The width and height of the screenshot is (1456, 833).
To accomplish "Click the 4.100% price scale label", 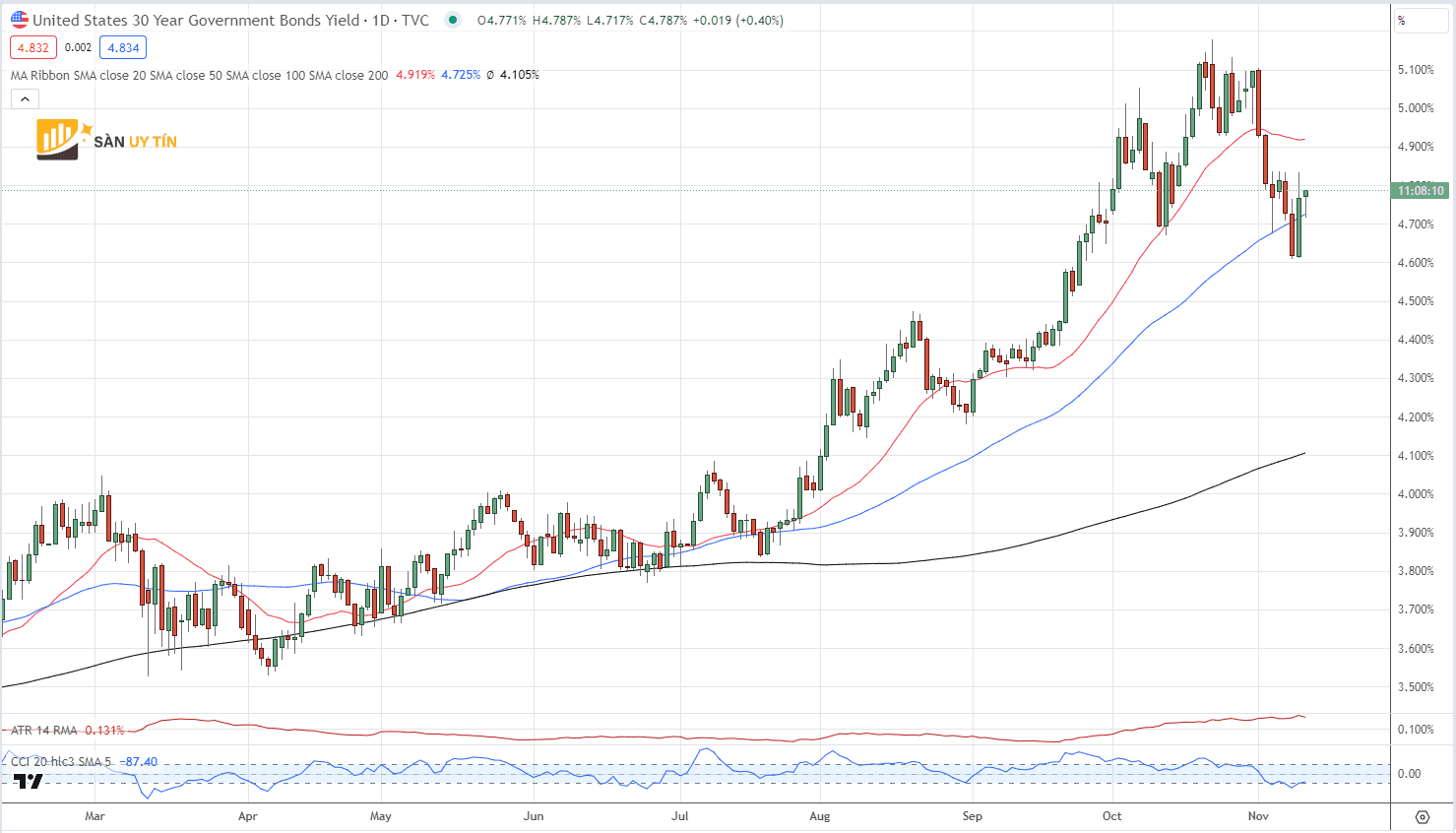I will [1416, 456].
